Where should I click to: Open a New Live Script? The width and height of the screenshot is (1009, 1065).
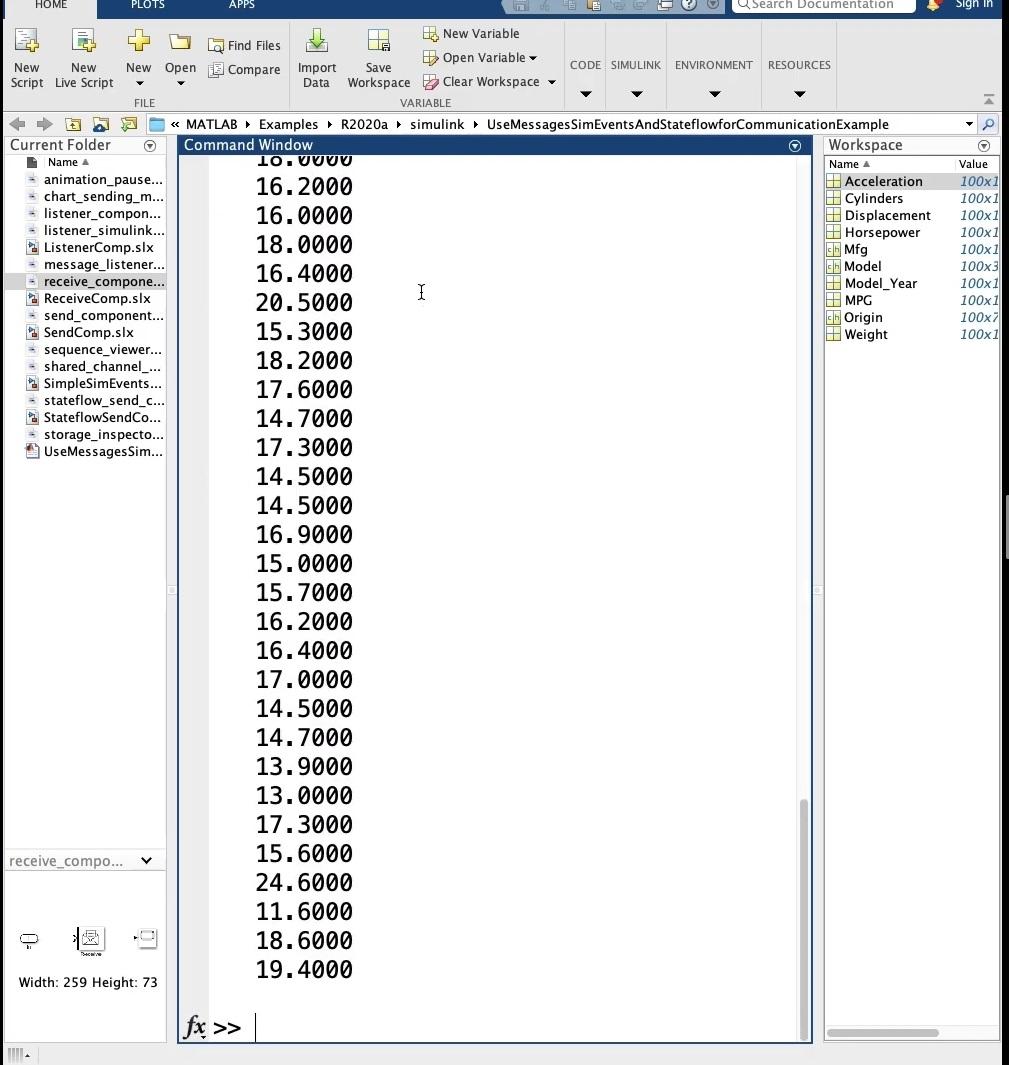[x=83, y=57]
